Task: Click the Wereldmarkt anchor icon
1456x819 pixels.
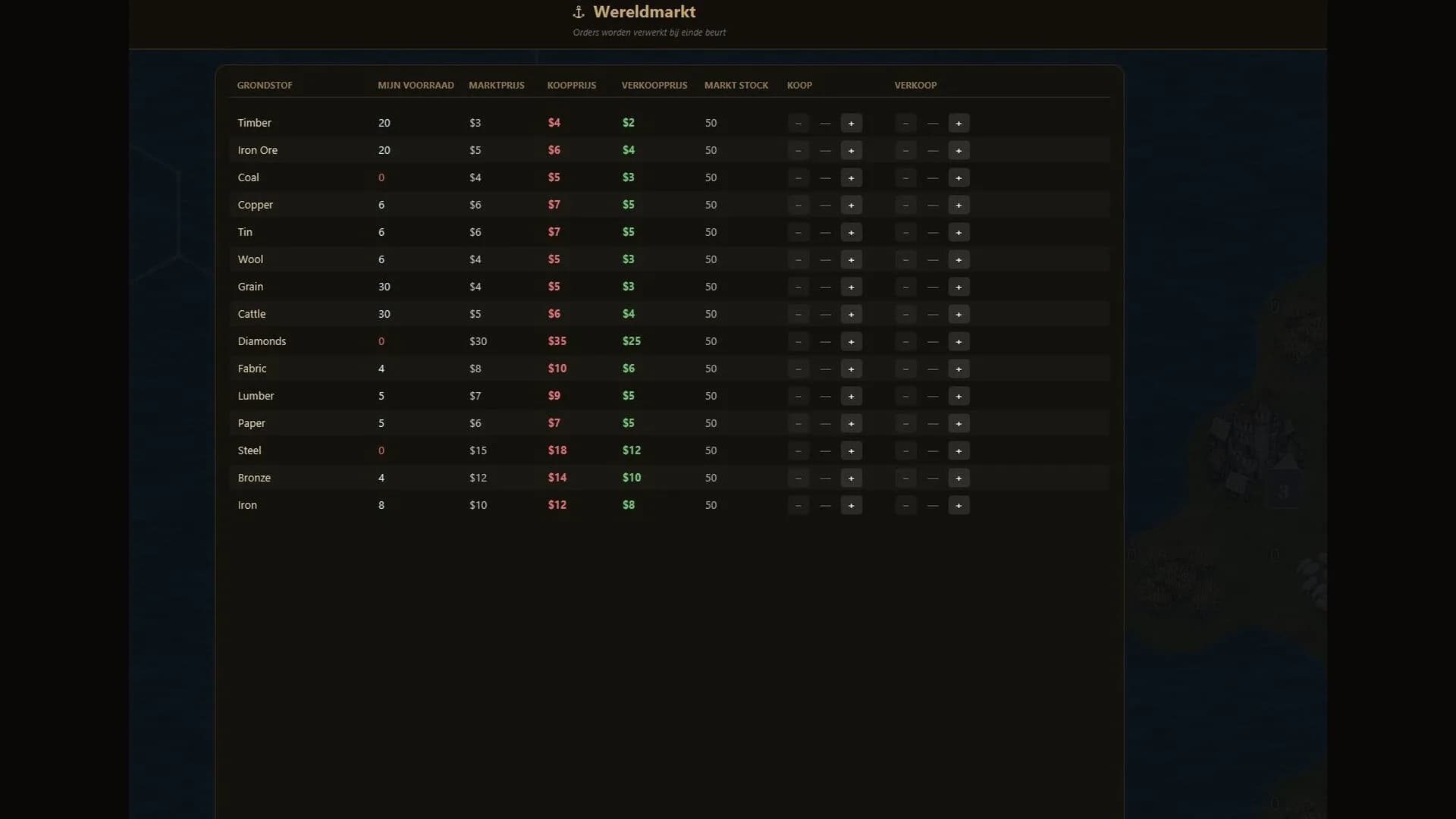Action: coord(579,12)
